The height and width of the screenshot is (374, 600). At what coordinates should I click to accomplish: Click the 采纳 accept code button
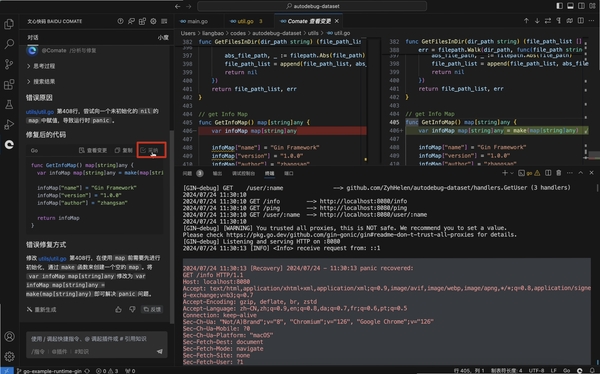click(x=149, y=150)
